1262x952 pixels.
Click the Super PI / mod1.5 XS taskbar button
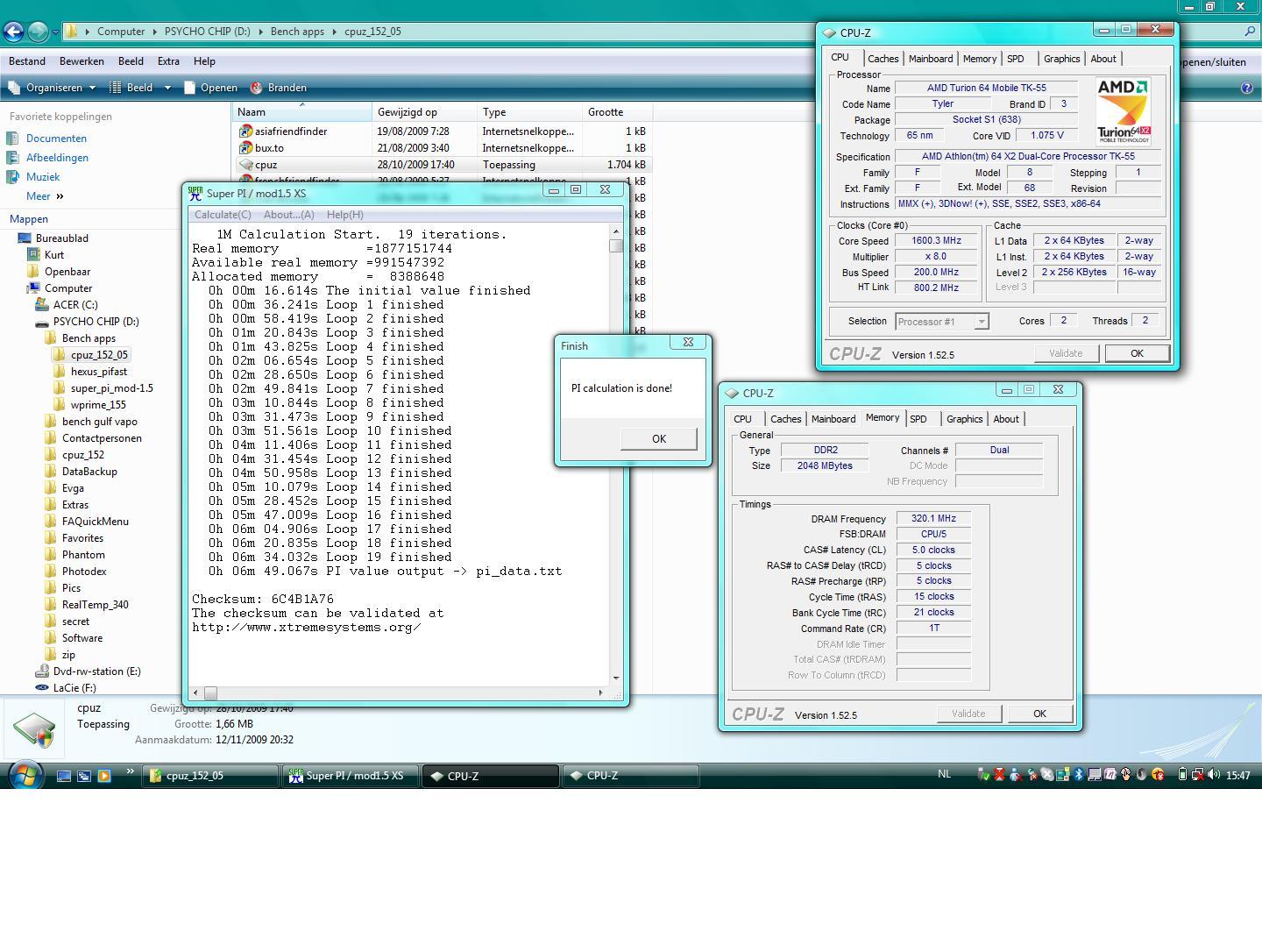coord(351,776)
